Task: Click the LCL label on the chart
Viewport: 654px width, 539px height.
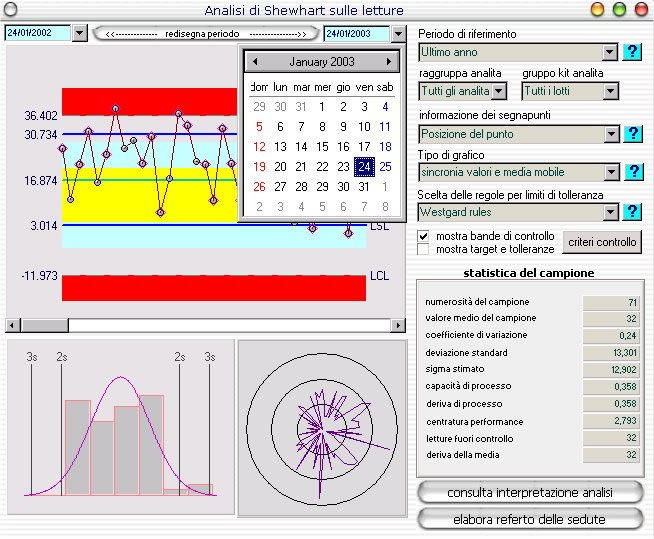Action: pos(379,276)
